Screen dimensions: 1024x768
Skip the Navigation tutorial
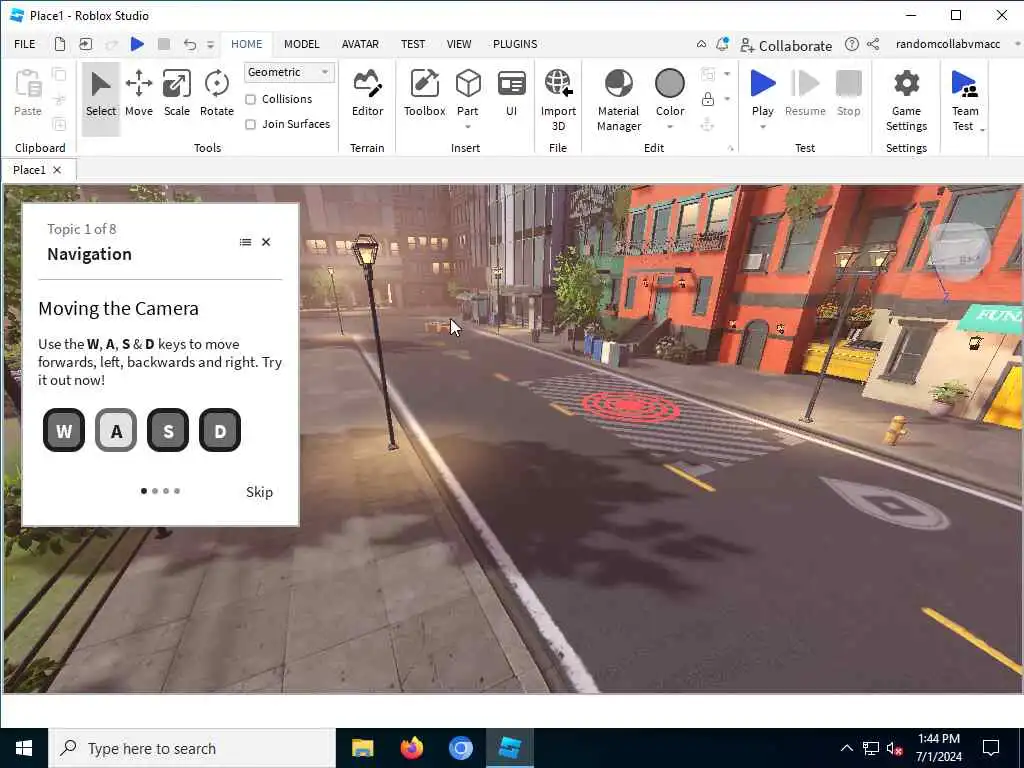[x=259, y=492]
